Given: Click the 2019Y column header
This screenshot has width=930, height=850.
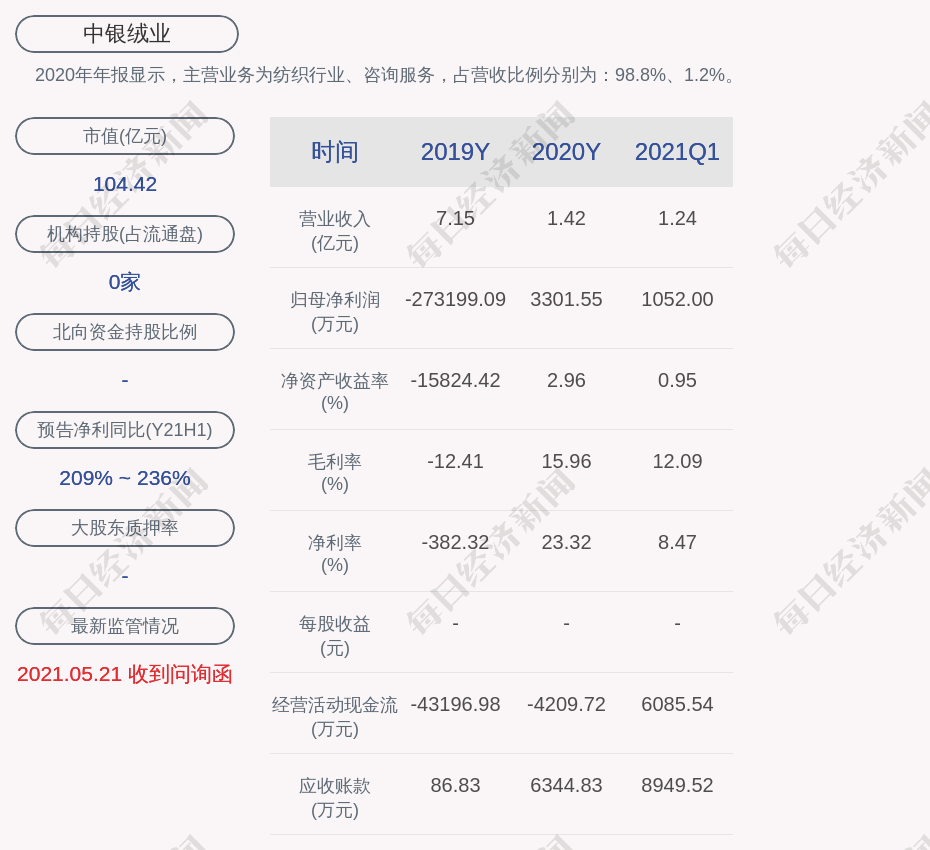Looking at the screenshot, I should (455, 152).
